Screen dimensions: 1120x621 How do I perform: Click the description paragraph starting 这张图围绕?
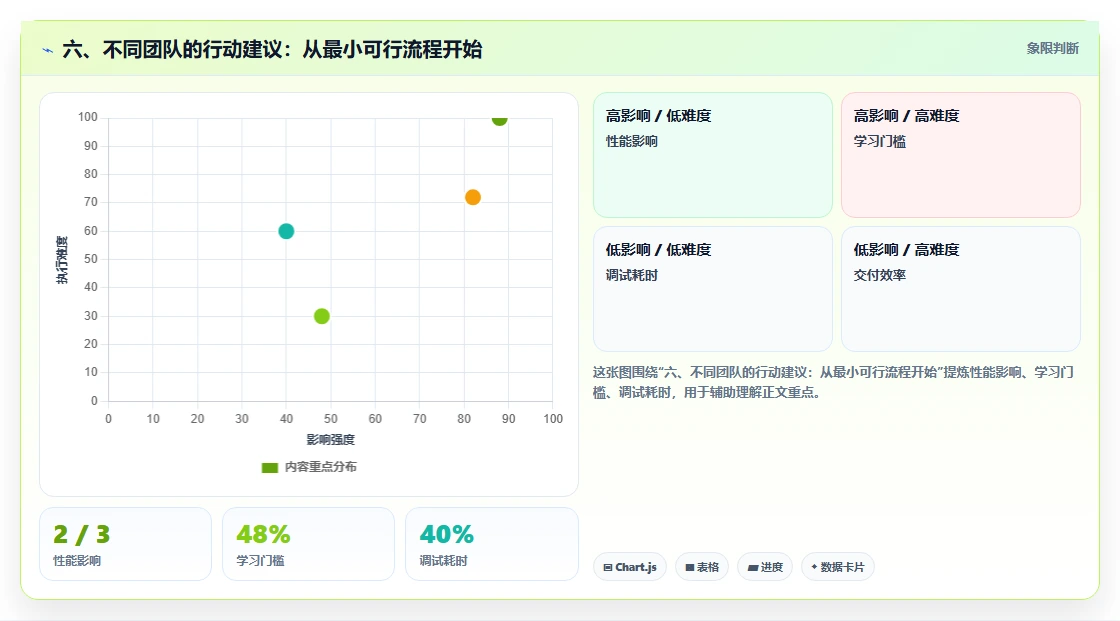pyautogui.click(x=834, y=382)
